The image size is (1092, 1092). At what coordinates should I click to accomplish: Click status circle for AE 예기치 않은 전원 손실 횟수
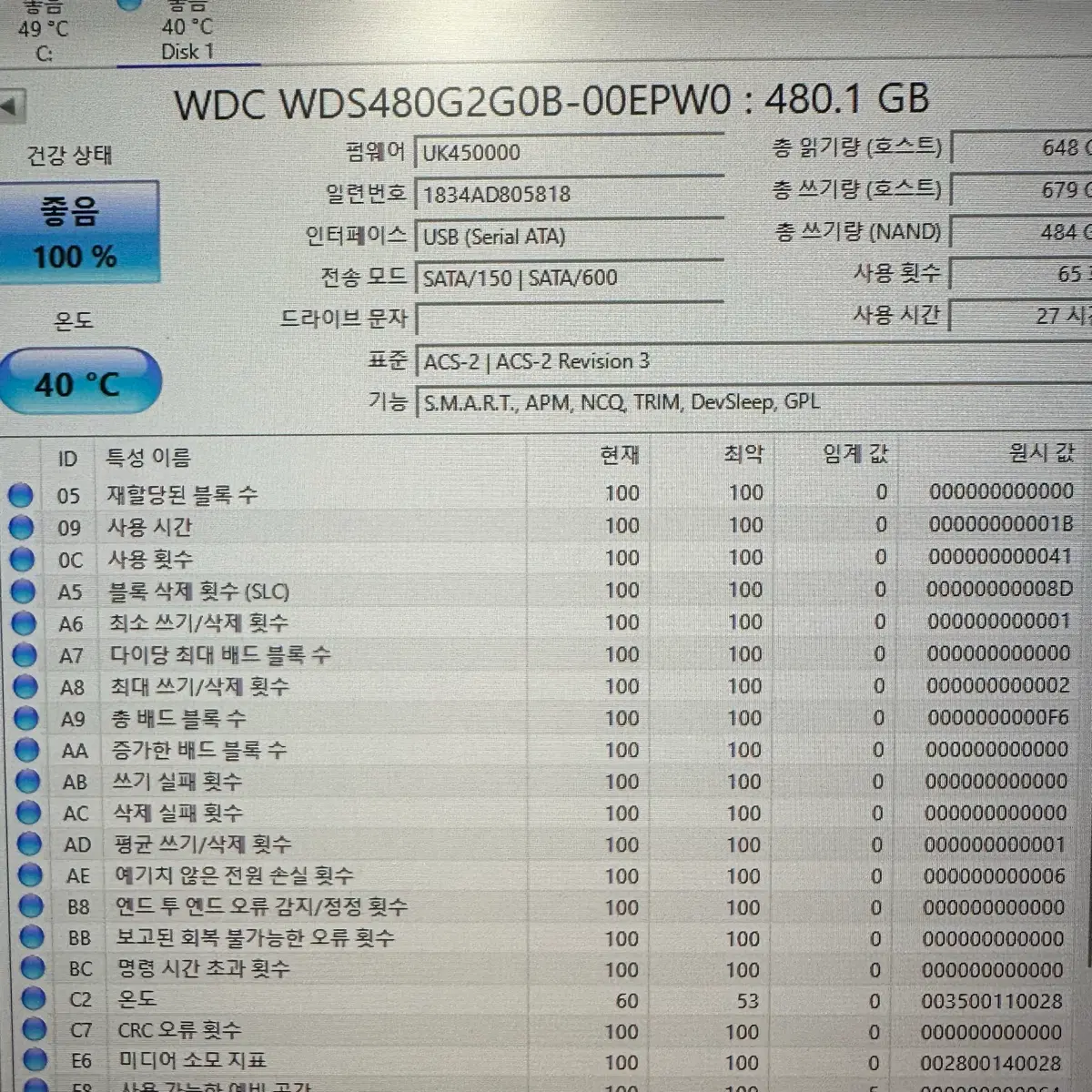[31, 875]
